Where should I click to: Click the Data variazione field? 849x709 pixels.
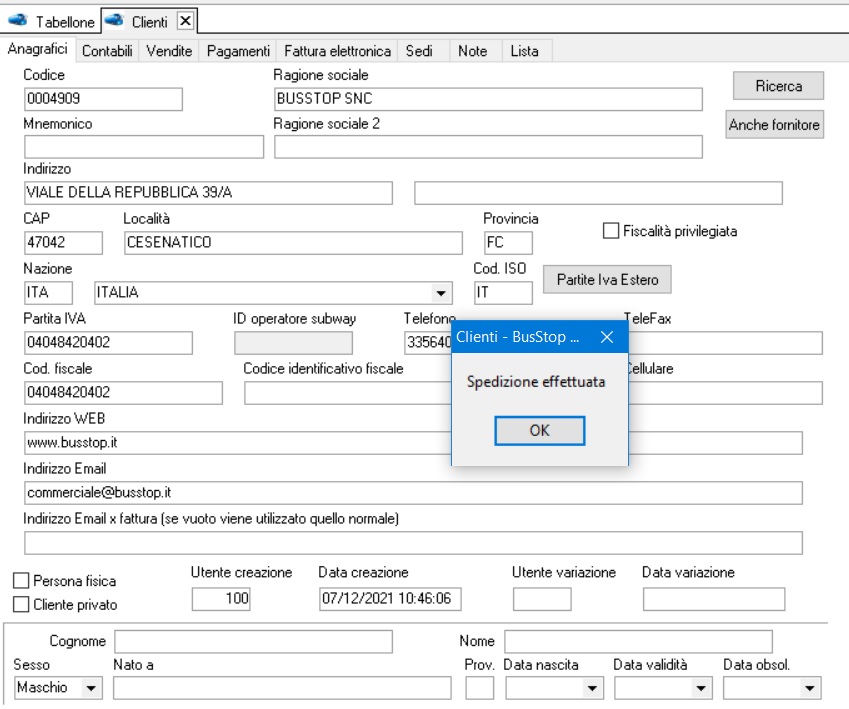(714, 599)
